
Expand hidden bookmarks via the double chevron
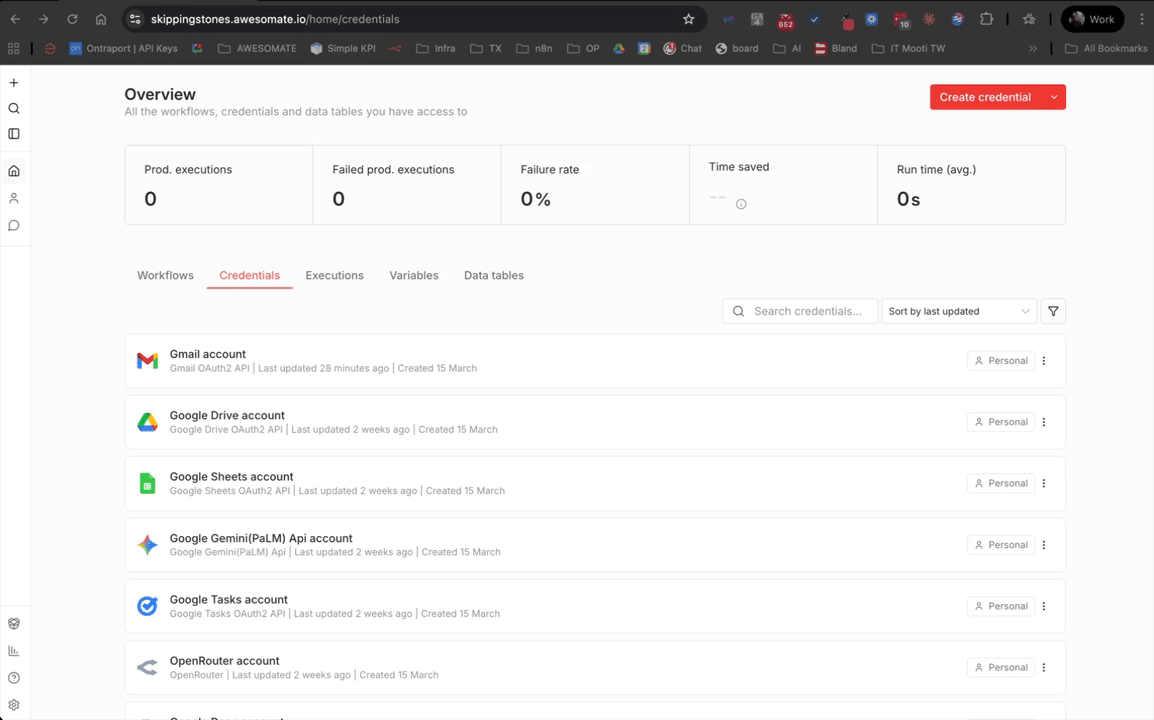[1033, 48]
